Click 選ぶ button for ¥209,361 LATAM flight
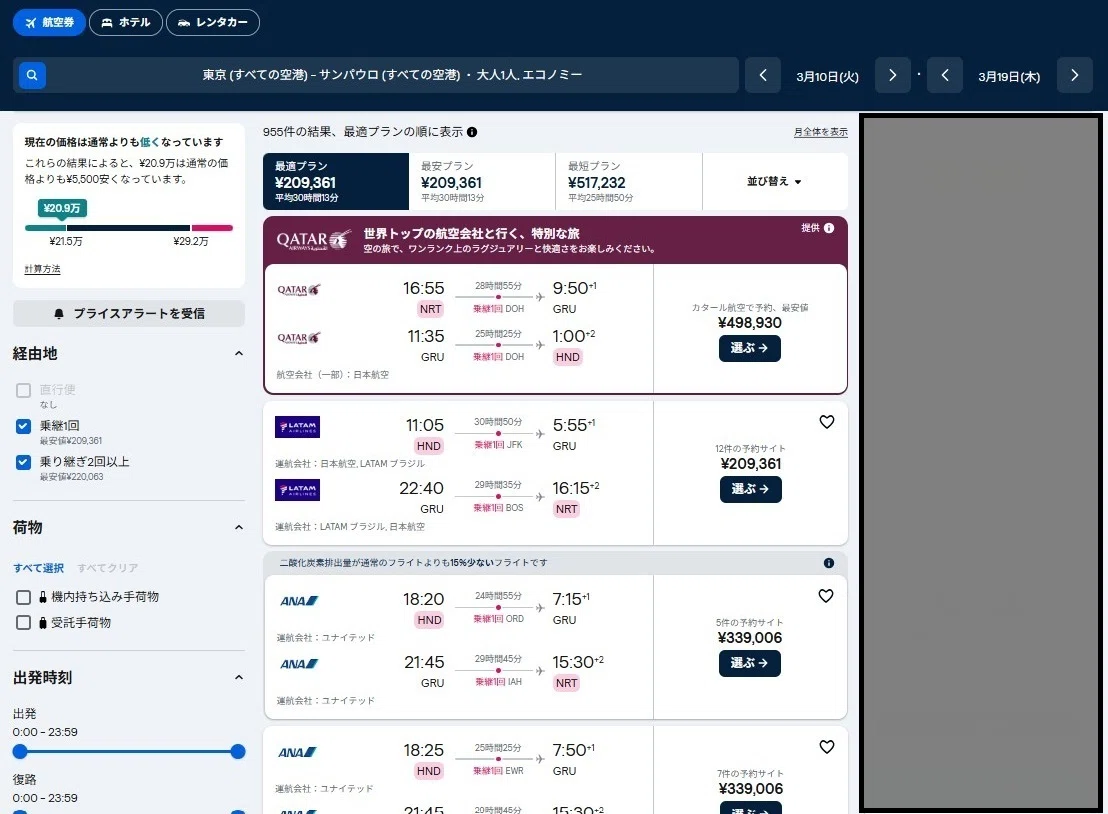This screenshot has width=1108, height=814. coord(750,489)
